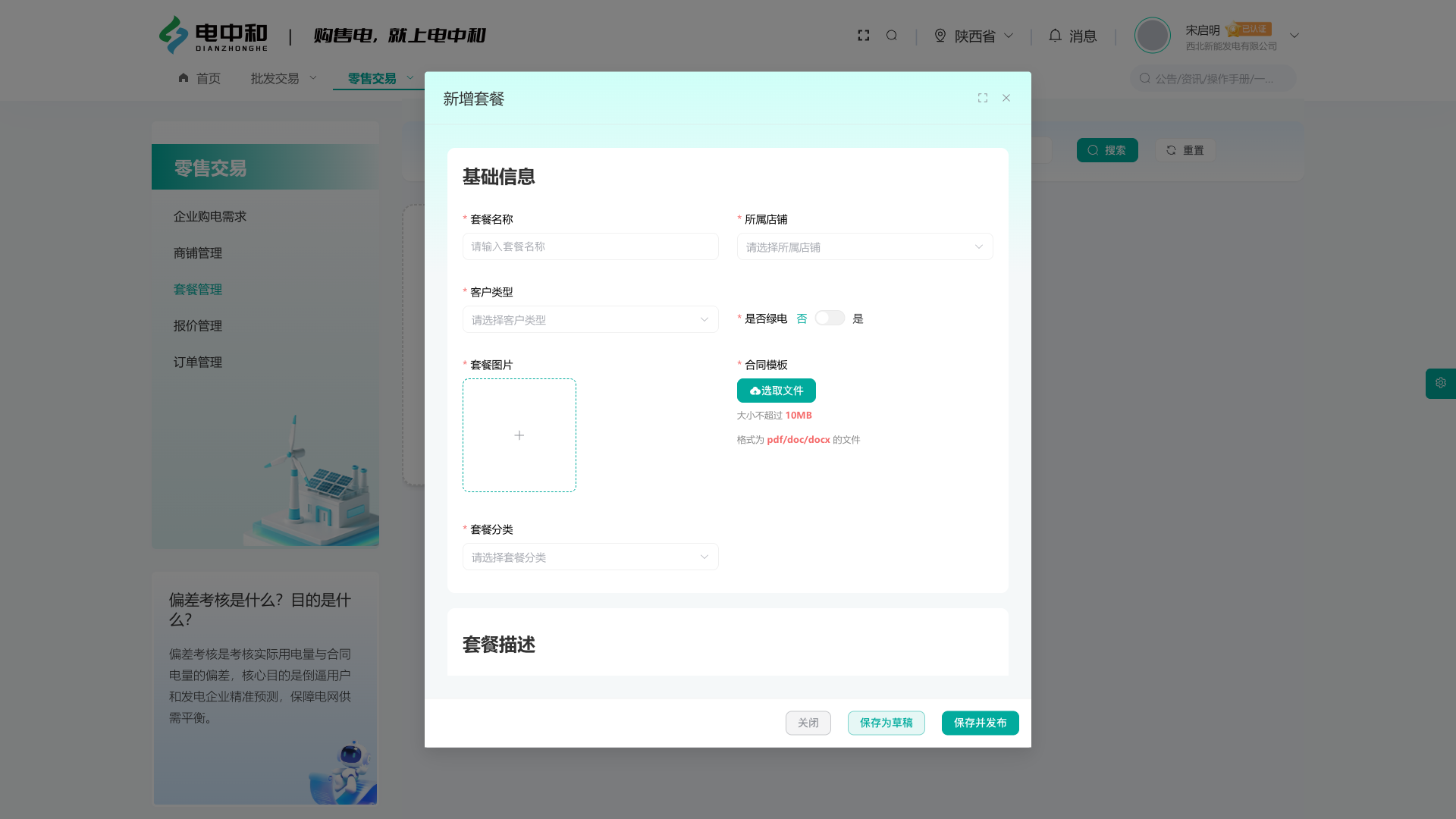Select 套餐管理 in the sidebar

(x=198, y=290)
